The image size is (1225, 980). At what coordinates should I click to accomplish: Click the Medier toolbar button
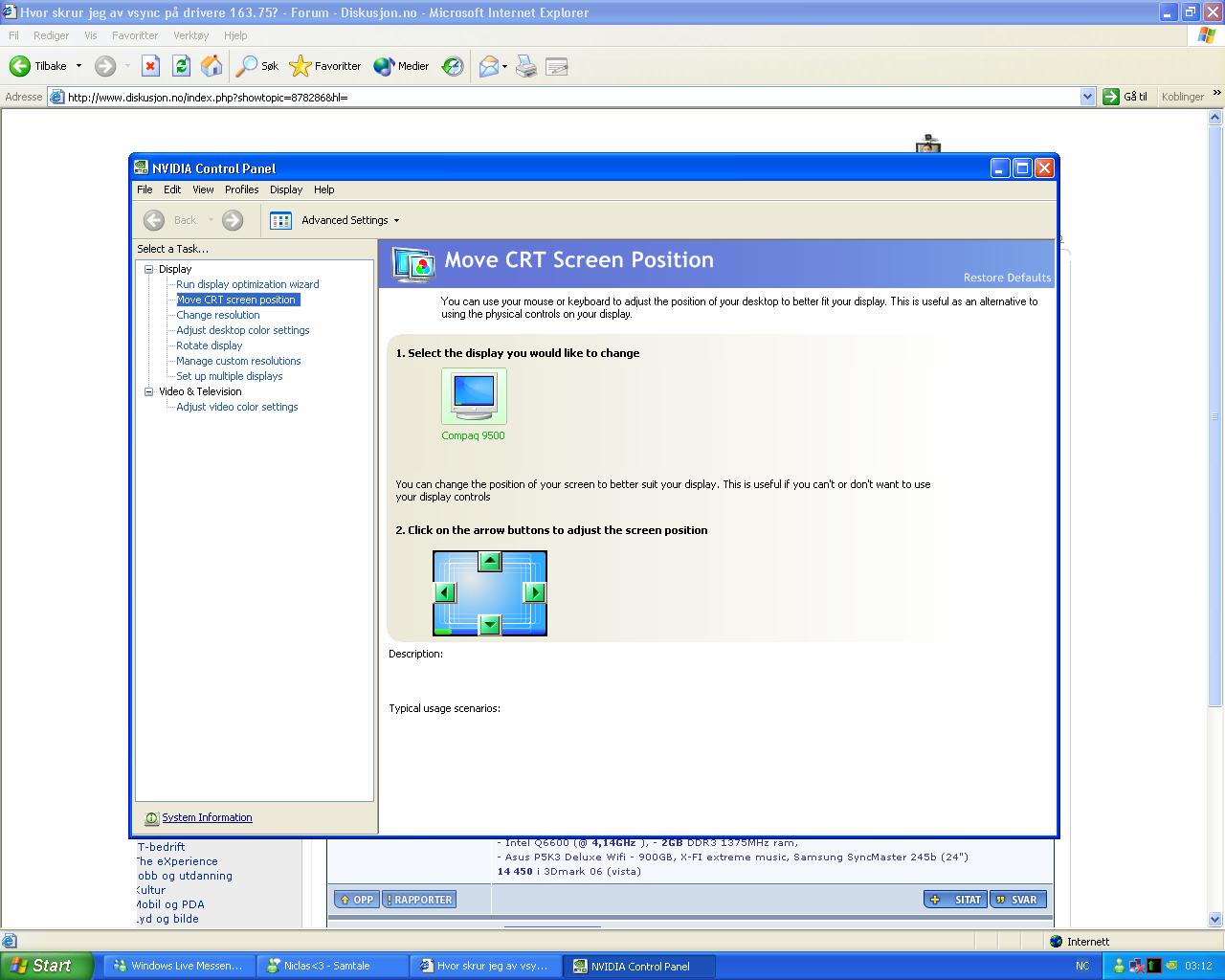click(401, 66)
